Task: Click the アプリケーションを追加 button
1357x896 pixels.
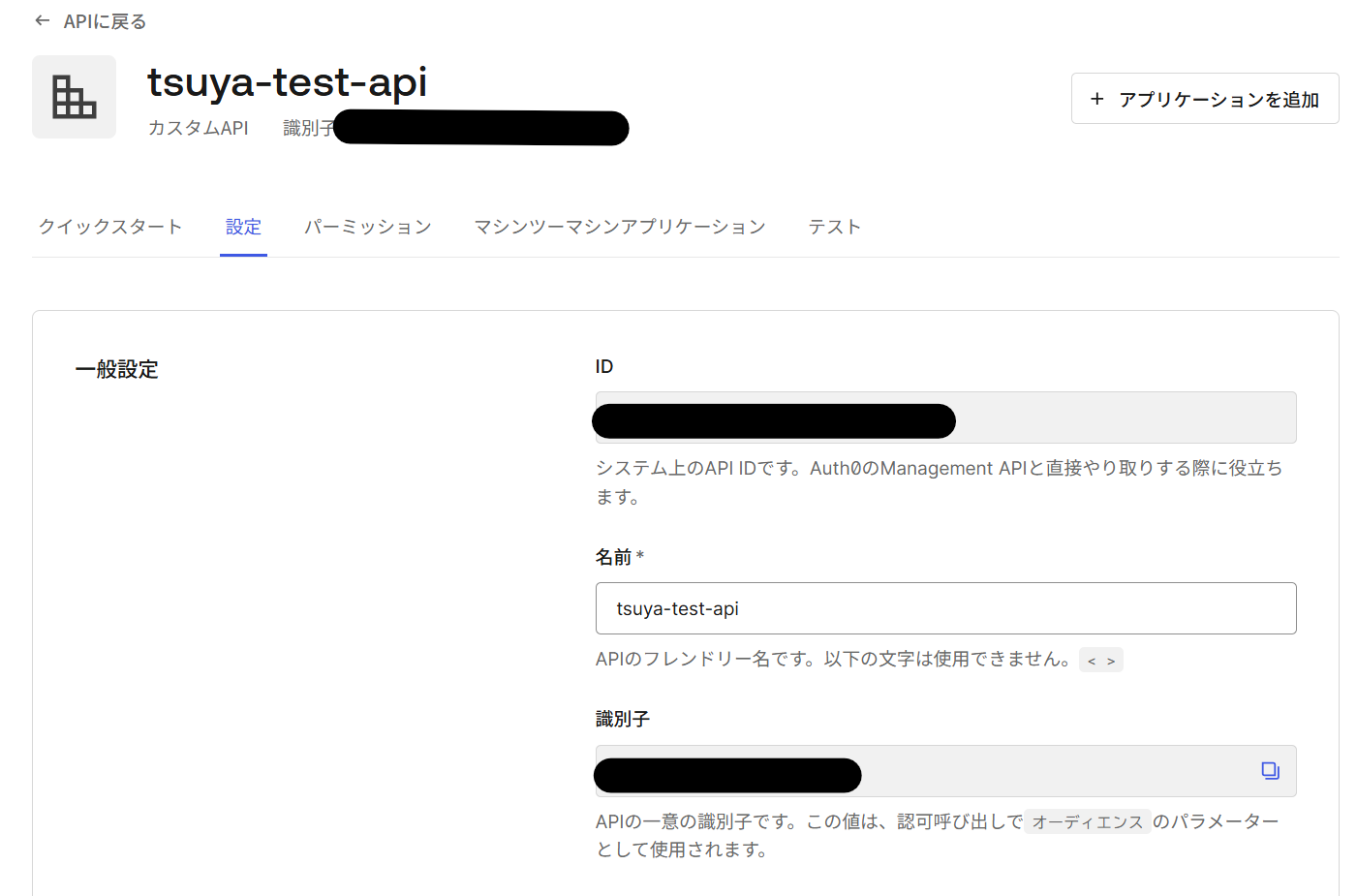Action: click(x=1204, y=98)
